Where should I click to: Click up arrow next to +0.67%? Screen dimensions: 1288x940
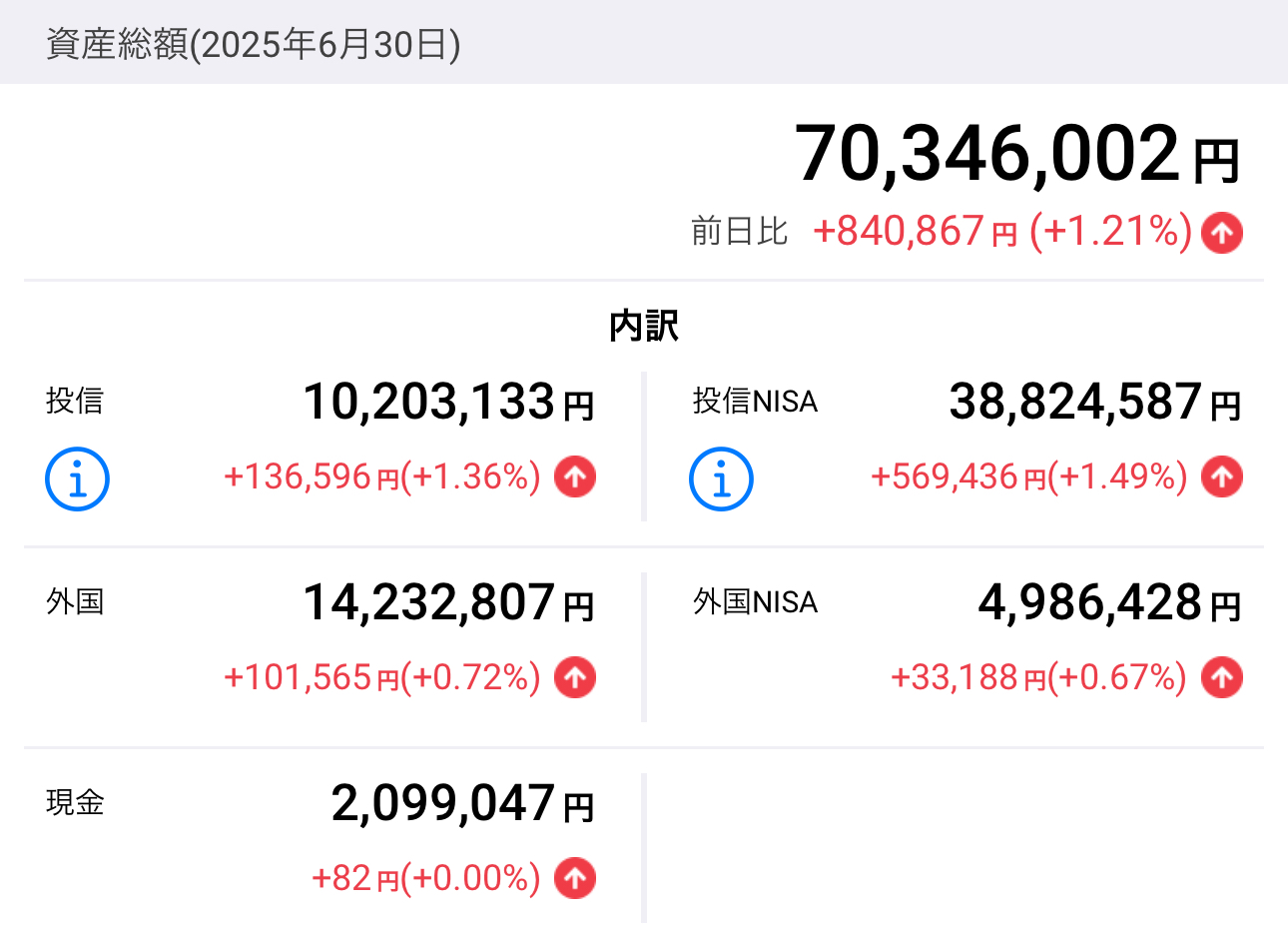pos(1222,678)
